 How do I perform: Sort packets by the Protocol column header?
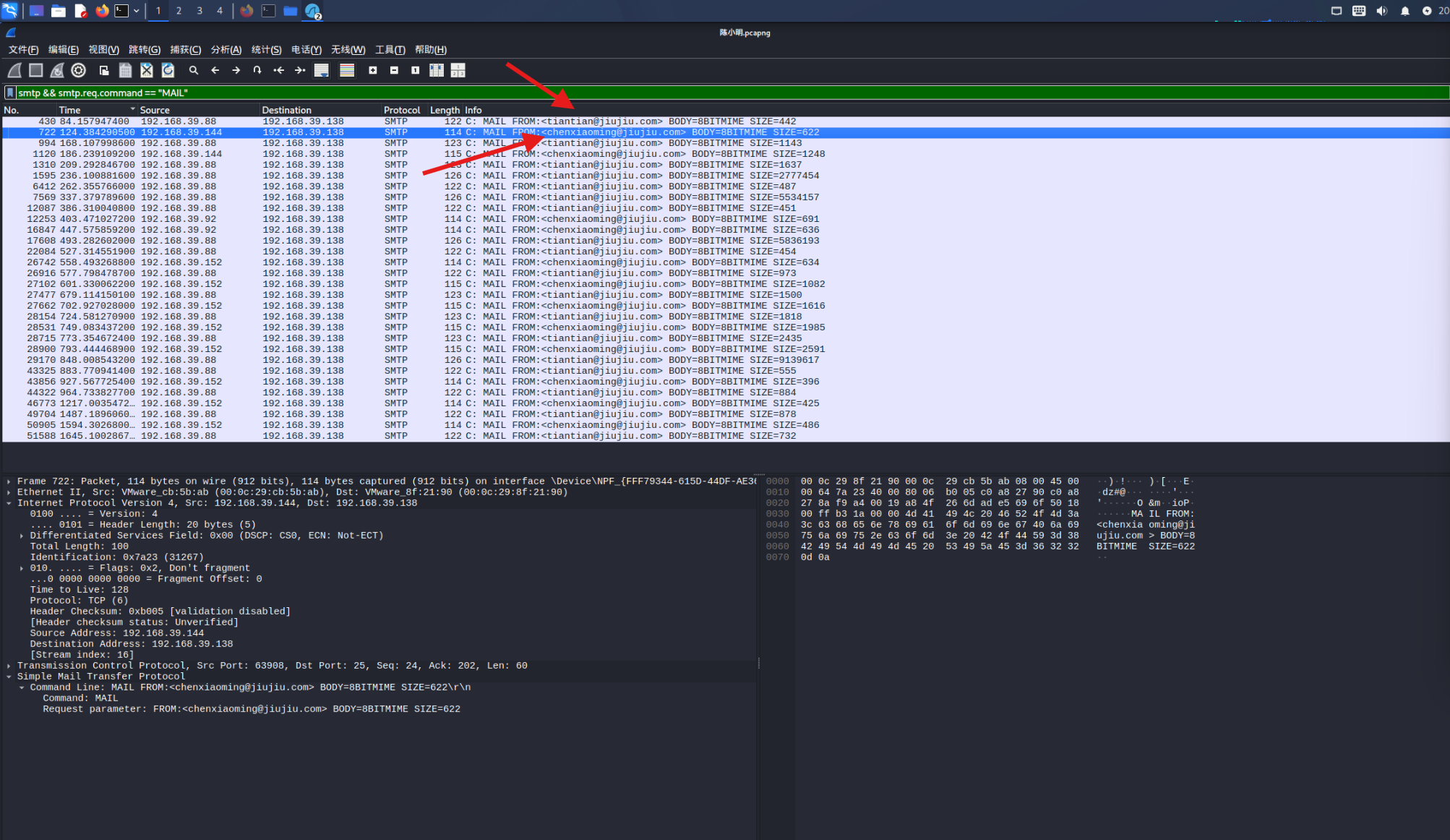(x=403, y=110)
